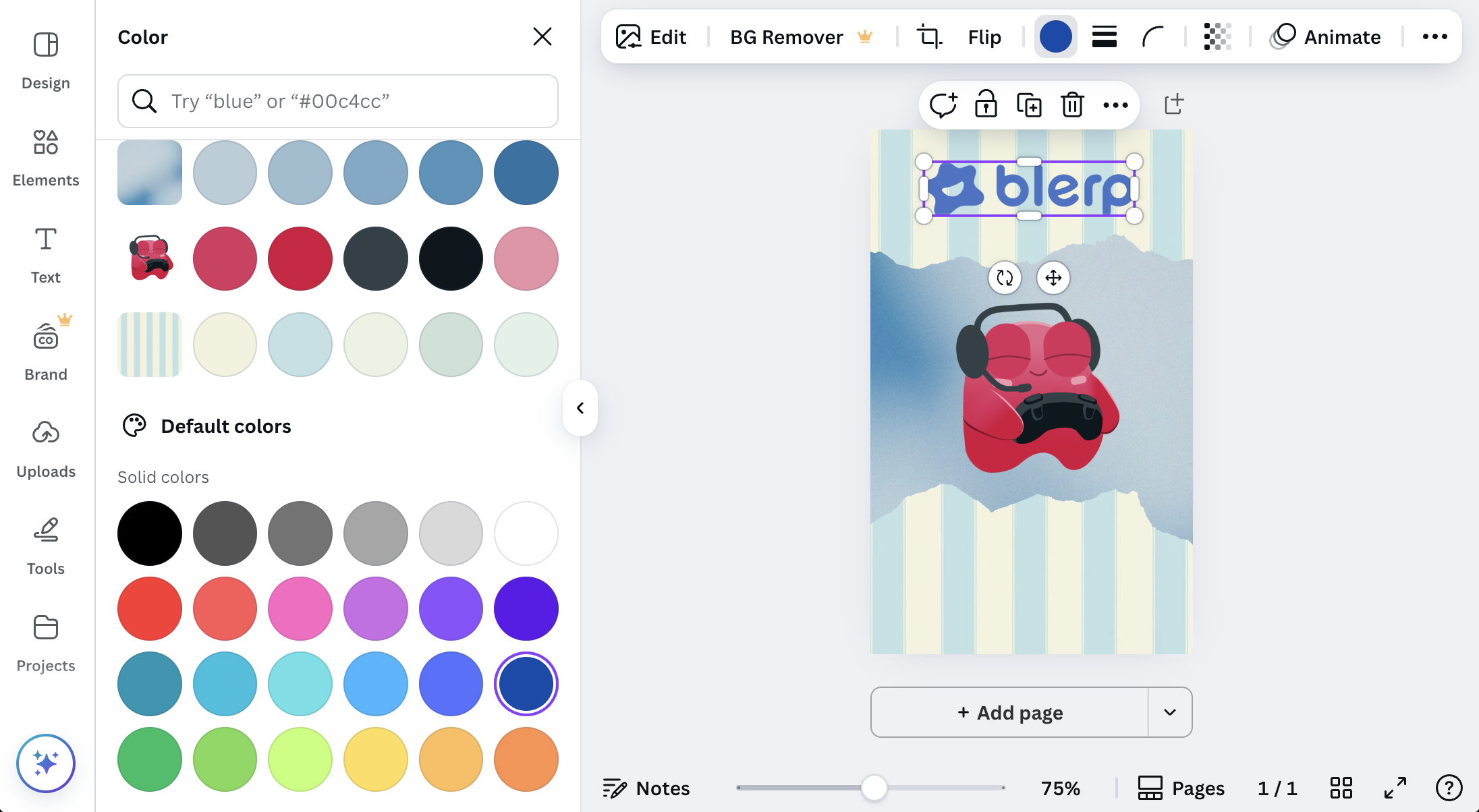
Task: Select the white solid color swatch
Action: pos(526,533)
